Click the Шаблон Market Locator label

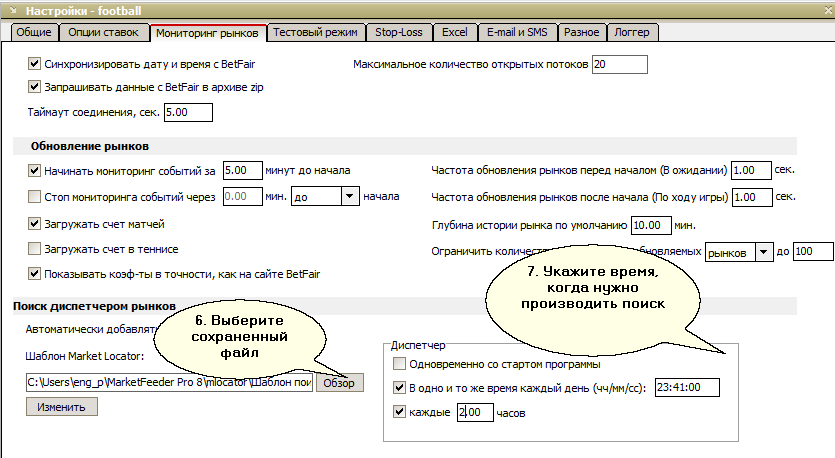coord(85,356)
